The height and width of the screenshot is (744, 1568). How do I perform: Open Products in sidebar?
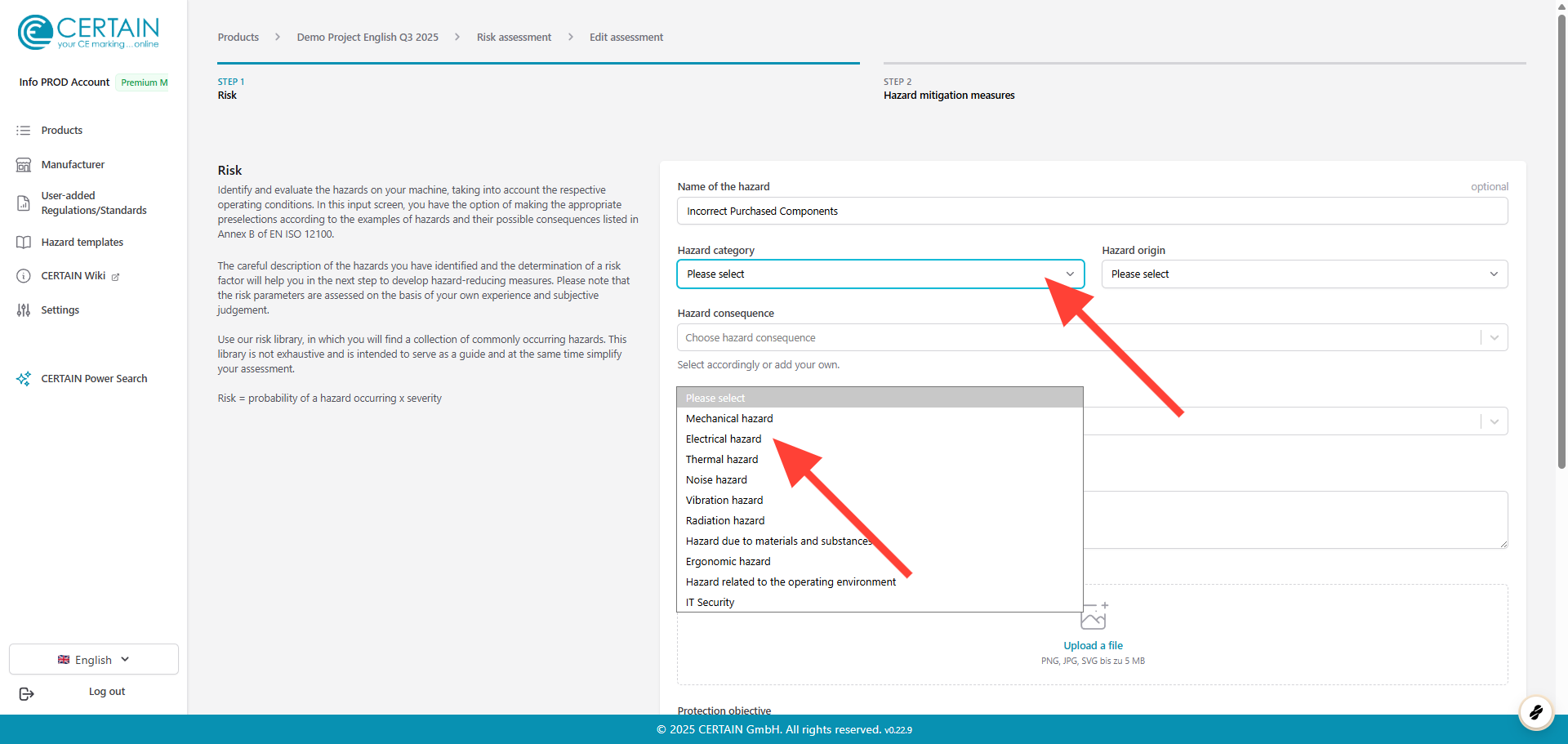(62, 131)
